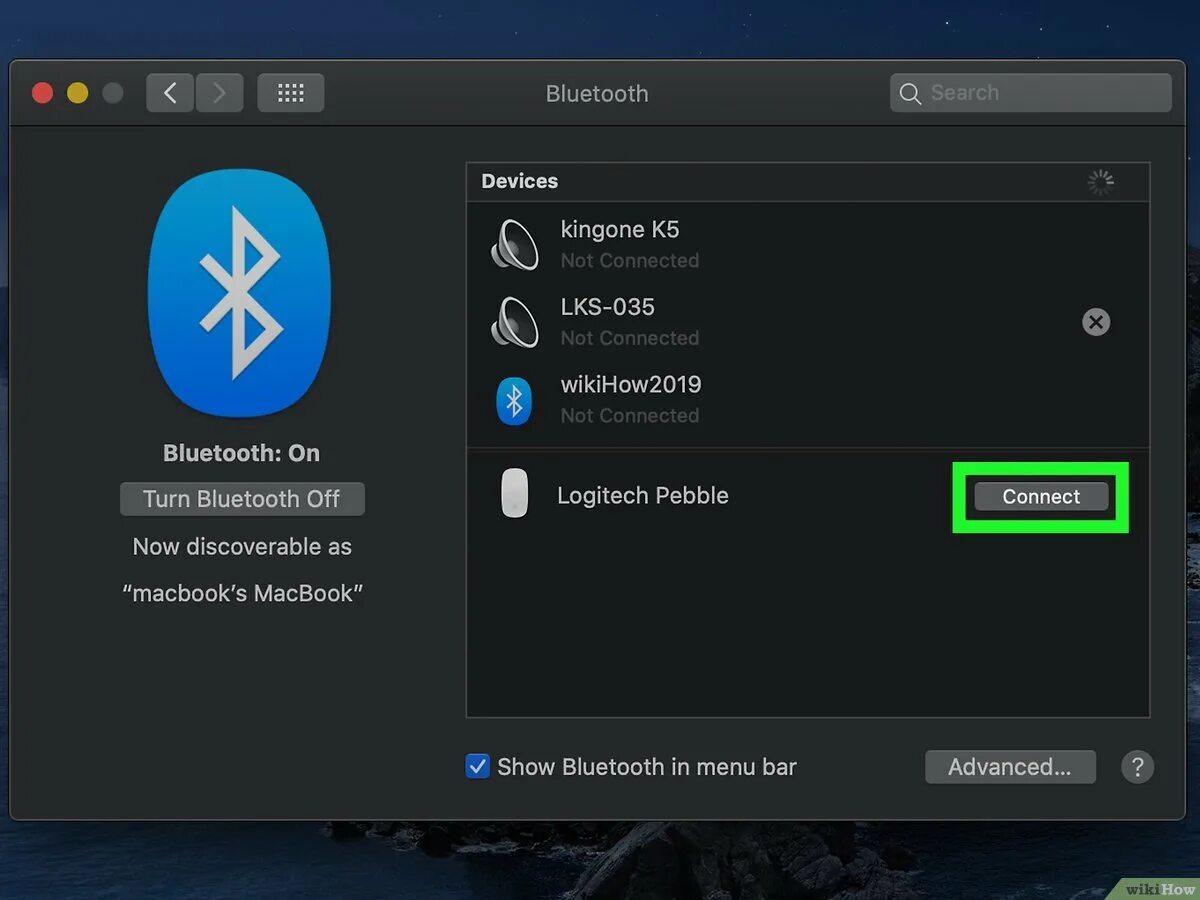Select the LKS-035 device name

608,307
